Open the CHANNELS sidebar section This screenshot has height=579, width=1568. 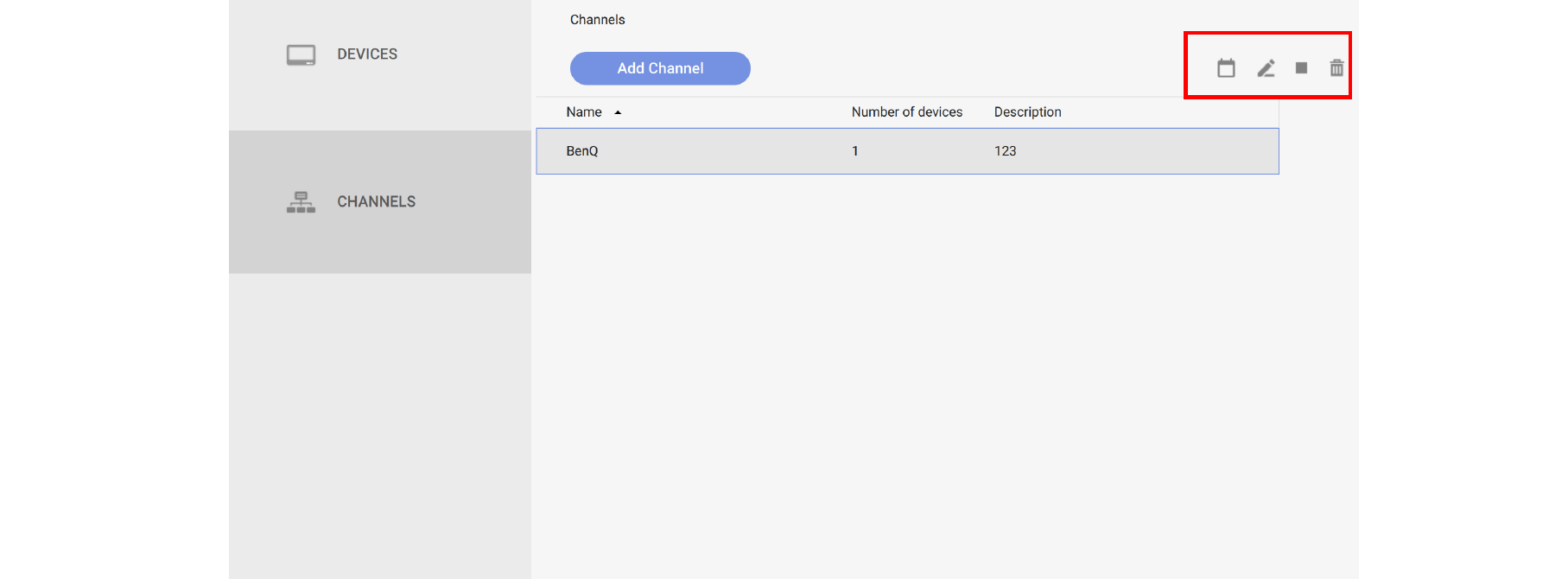coord(376,202)
